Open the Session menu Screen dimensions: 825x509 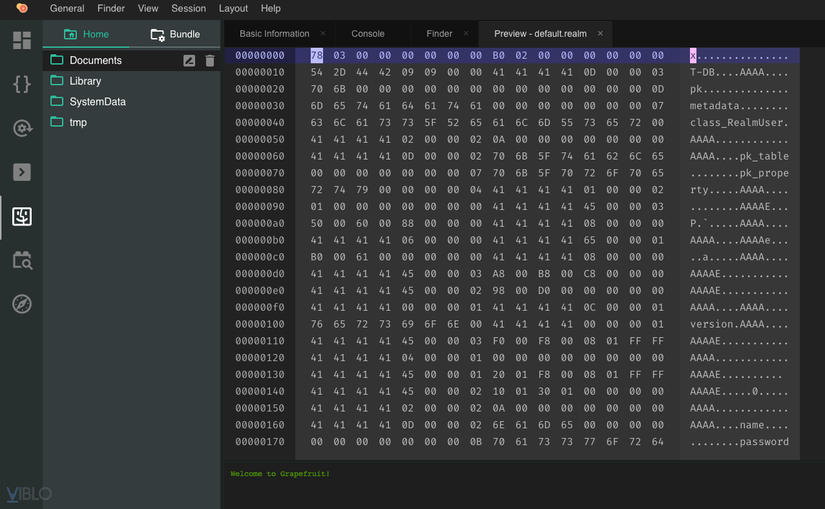pos(188,9)
